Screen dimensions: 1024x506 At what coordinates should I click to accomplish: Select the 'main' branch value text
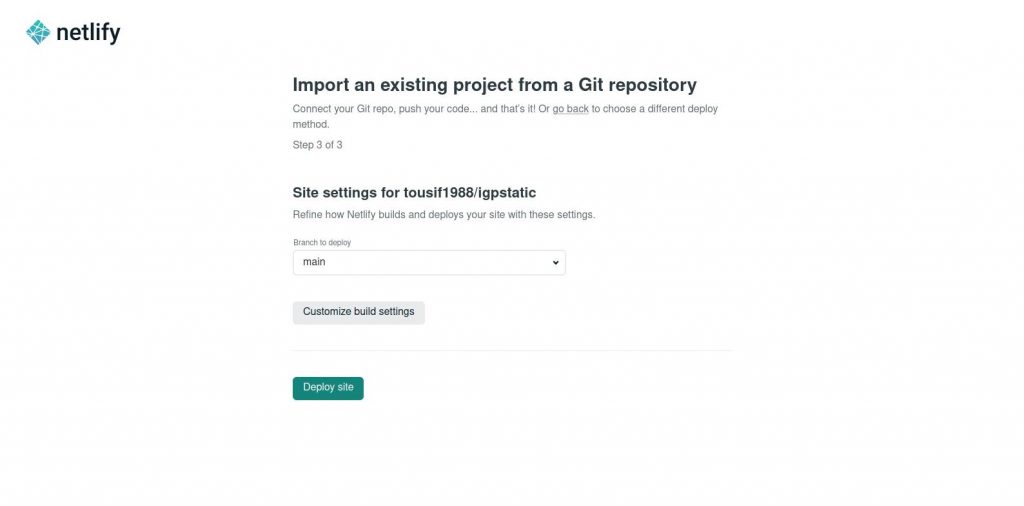point(314,262)
